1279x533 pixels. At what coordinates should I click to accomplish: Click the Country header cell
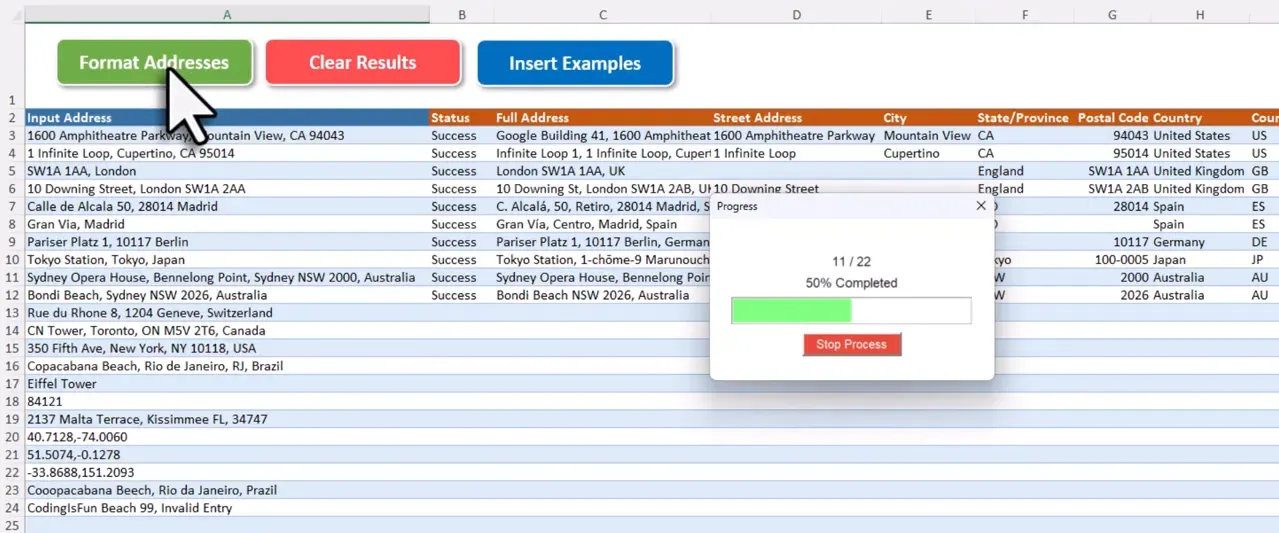1199,118
